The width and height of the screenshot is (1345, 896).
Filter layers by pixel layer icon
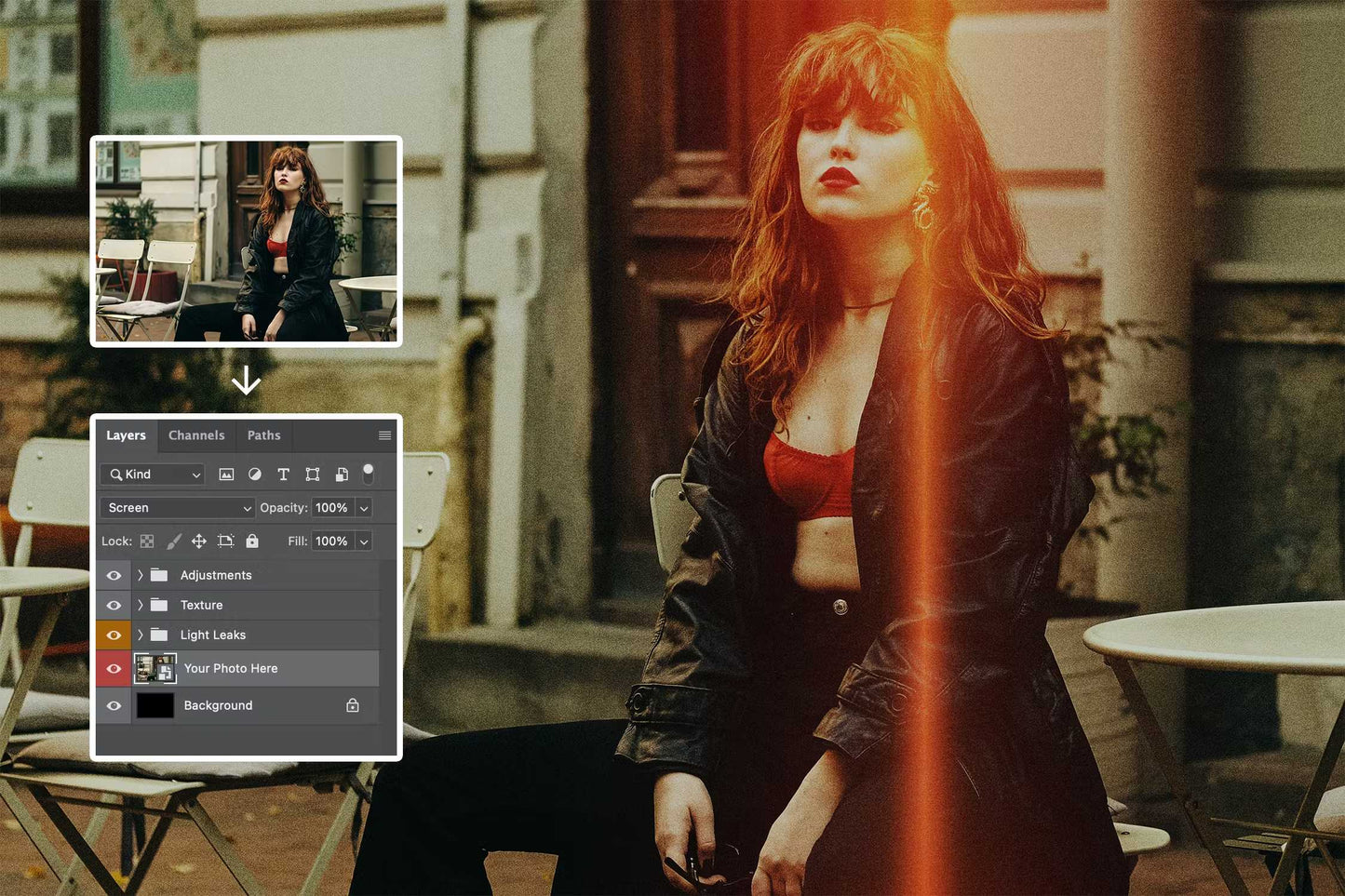(x=226, y=475)
